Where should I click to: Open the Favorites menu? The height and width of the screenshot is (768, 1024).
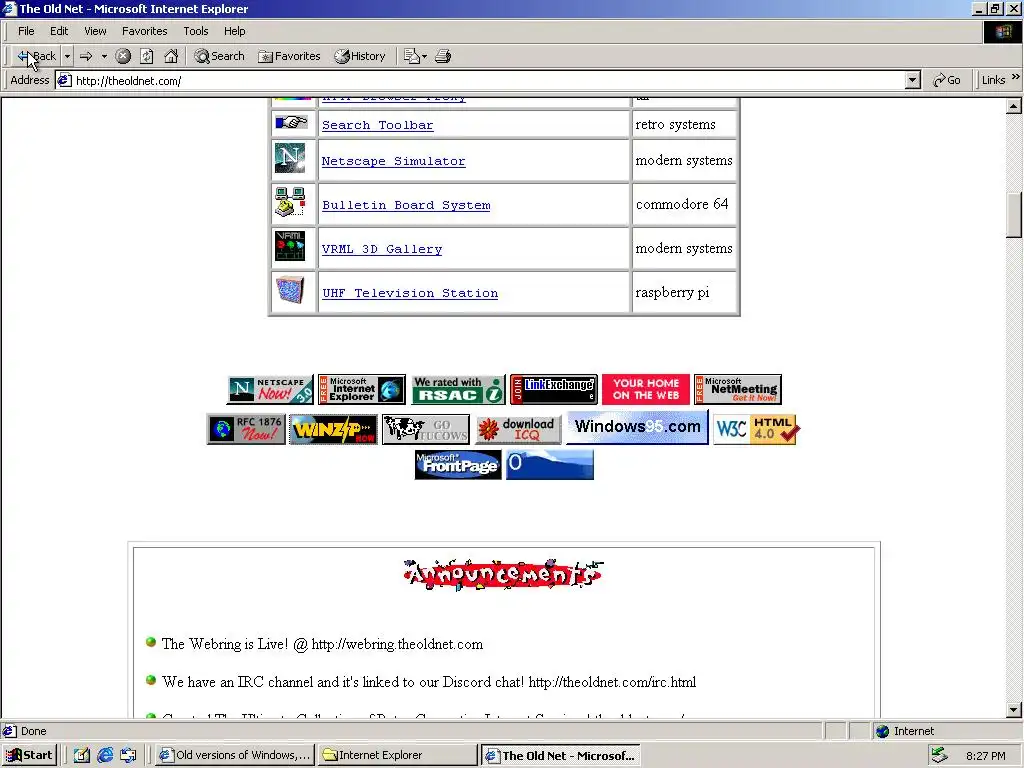(x=144, y=31)
